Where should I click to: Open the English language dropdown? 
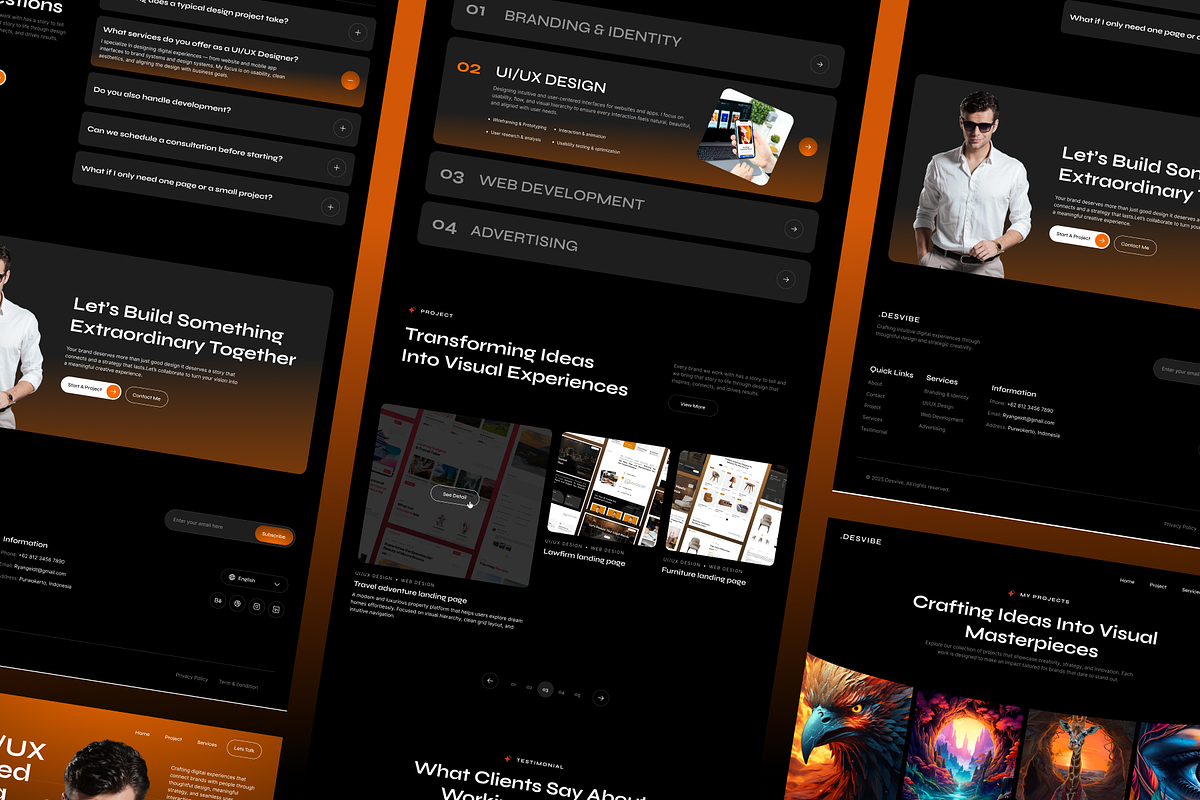click(254, 580)
